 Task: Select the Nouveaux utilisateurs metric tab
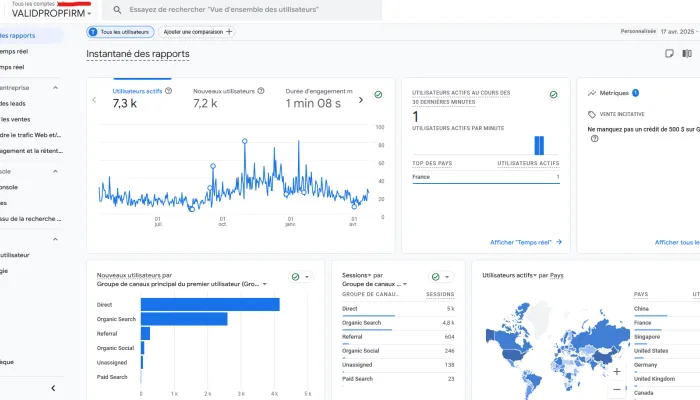point(229,98)
